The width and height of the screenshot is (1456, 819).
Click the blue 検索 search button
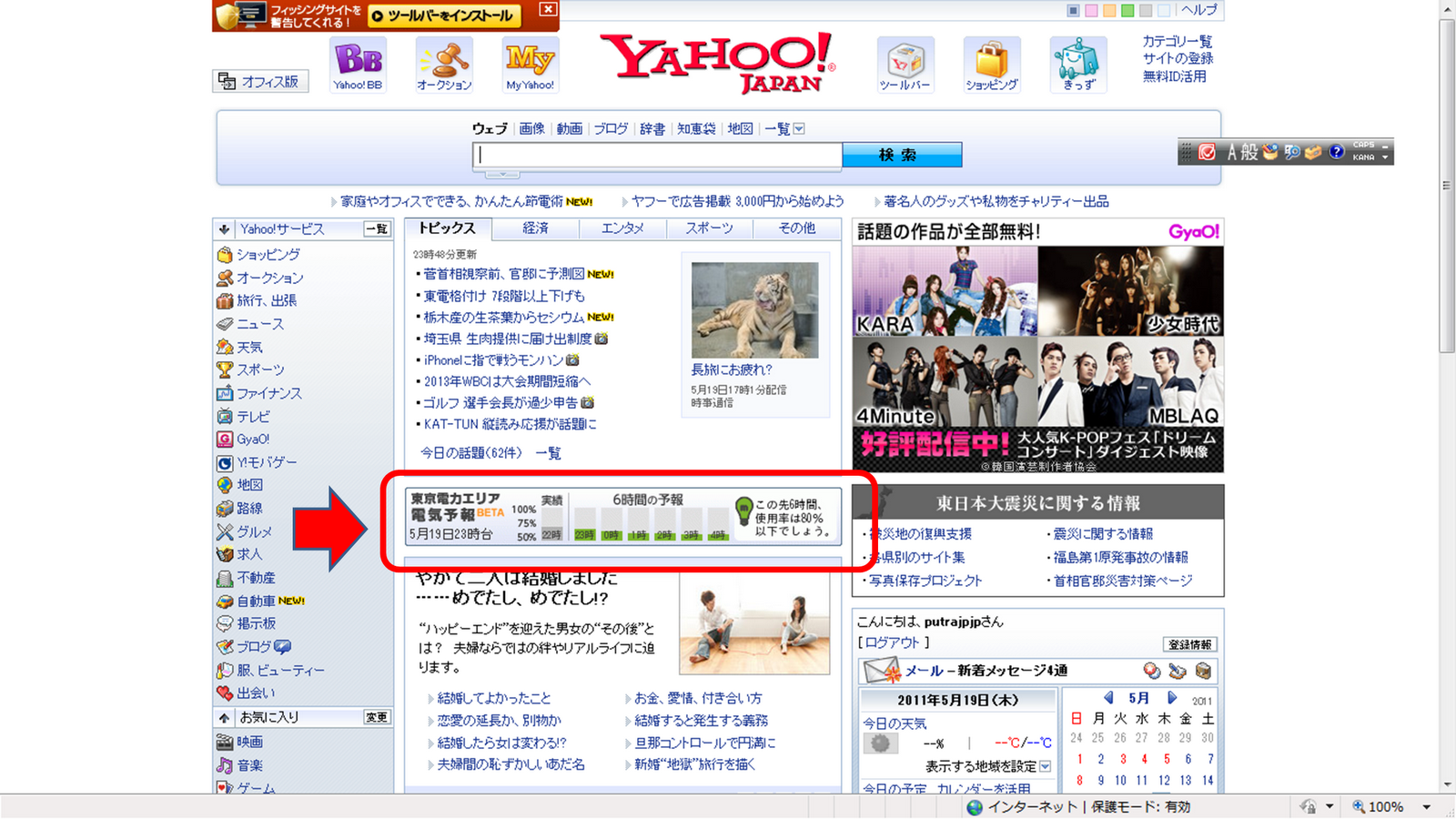(x=902, y=155)
